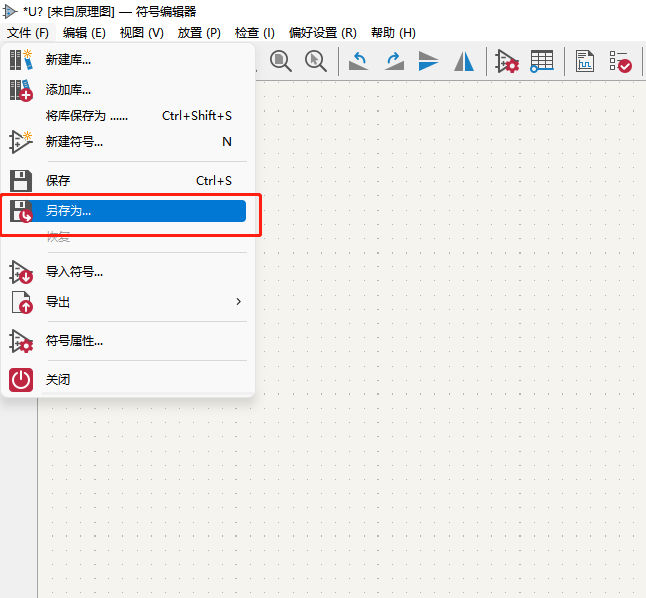Image resolution: width=646 pixels, height=598 pixels.
Task: Open the 编辑 (E) menu
Action: coord(84,33)
